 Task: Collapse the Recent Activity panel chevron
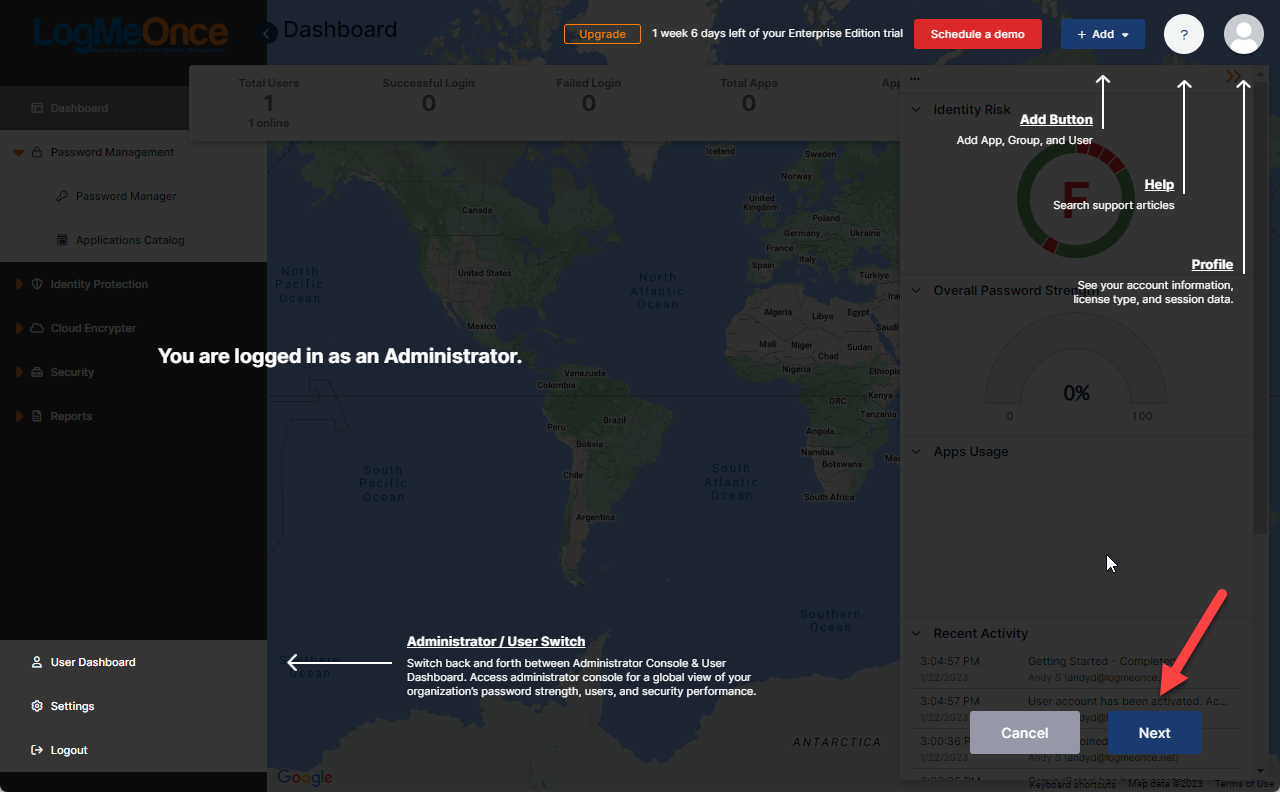[915, 634]
